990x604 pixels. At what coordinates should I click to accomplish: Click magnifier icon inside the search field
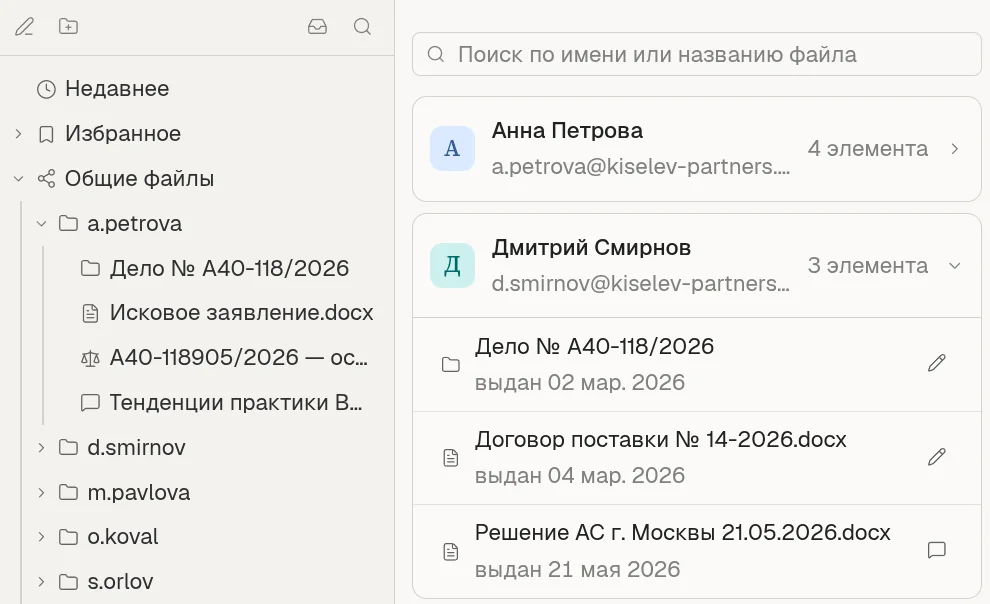click(x=436, y=54)
